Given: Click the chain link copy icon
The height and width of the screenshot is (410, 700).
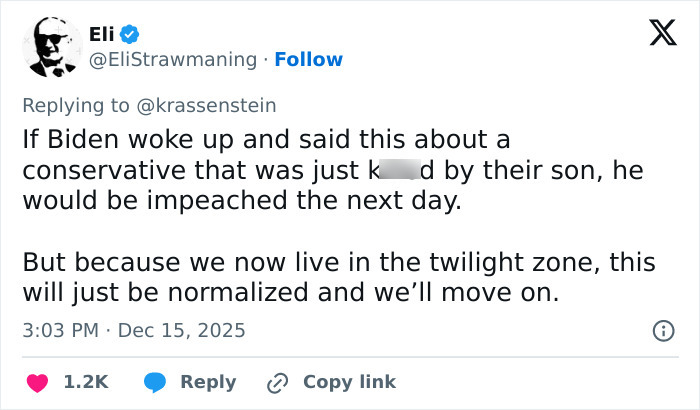Looking at the screenshot, I should point(276,382).
